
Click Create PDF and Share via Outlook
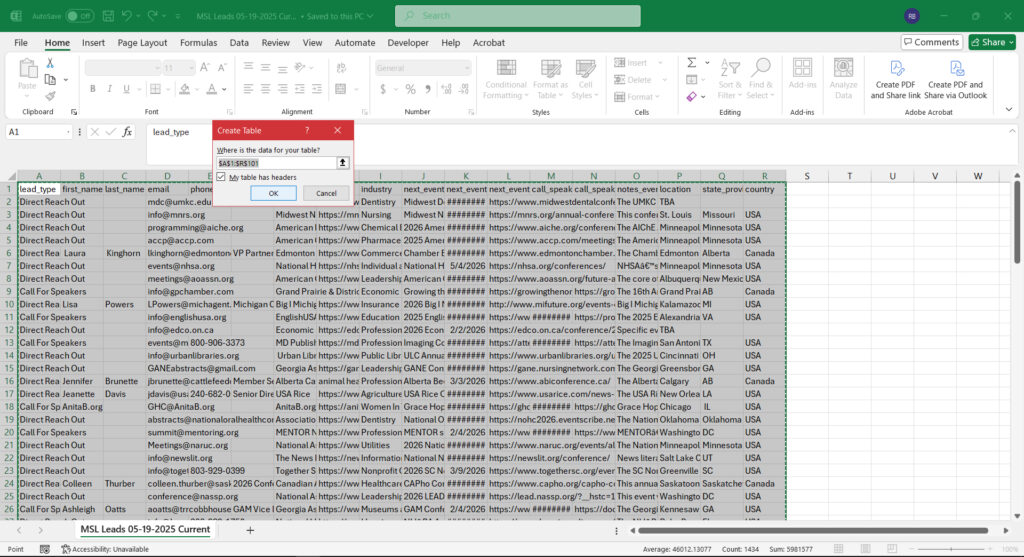click(955, 80)
